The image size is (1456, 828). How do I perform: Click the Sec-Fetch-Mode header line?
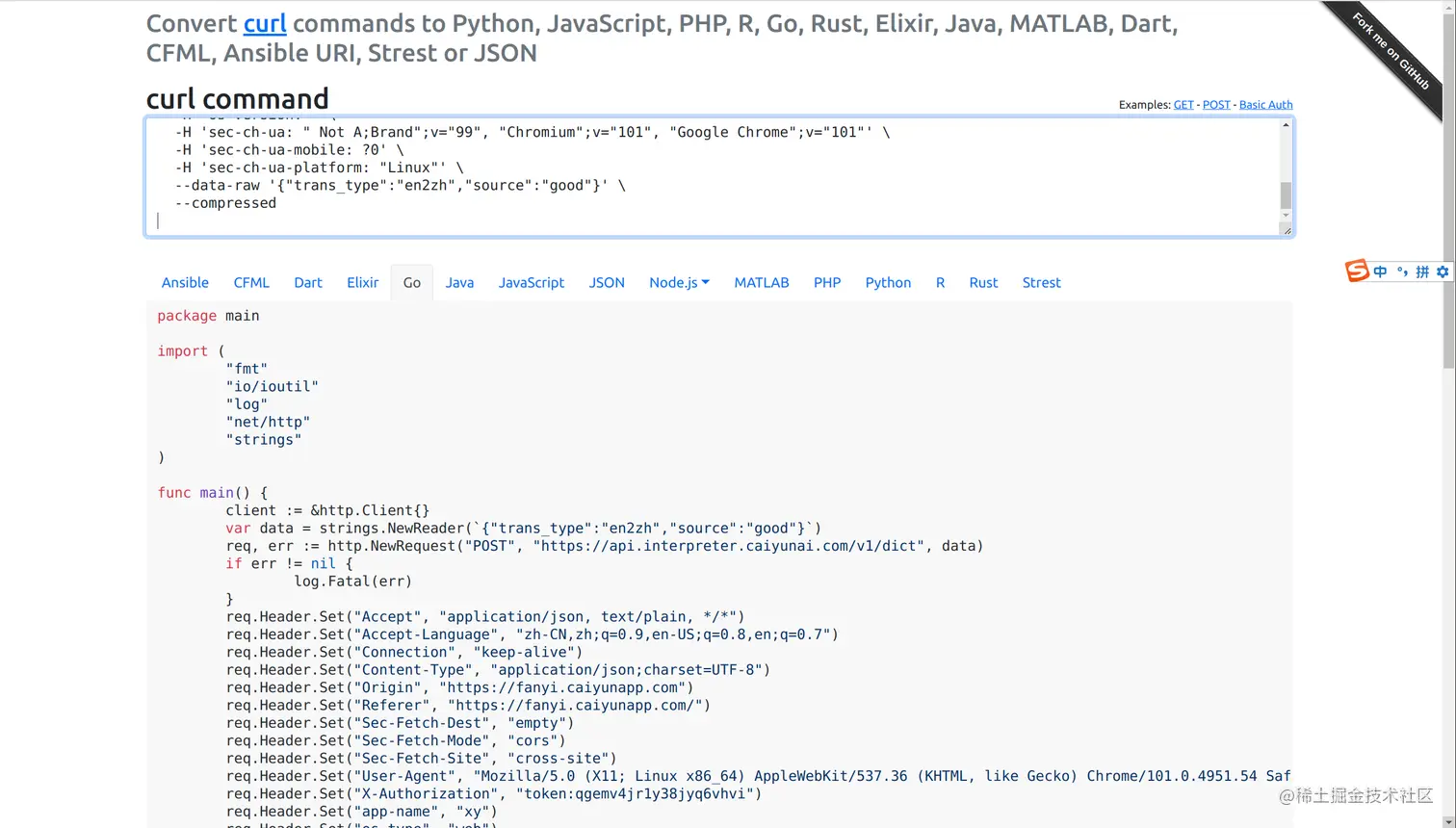[x=397, y=740]
